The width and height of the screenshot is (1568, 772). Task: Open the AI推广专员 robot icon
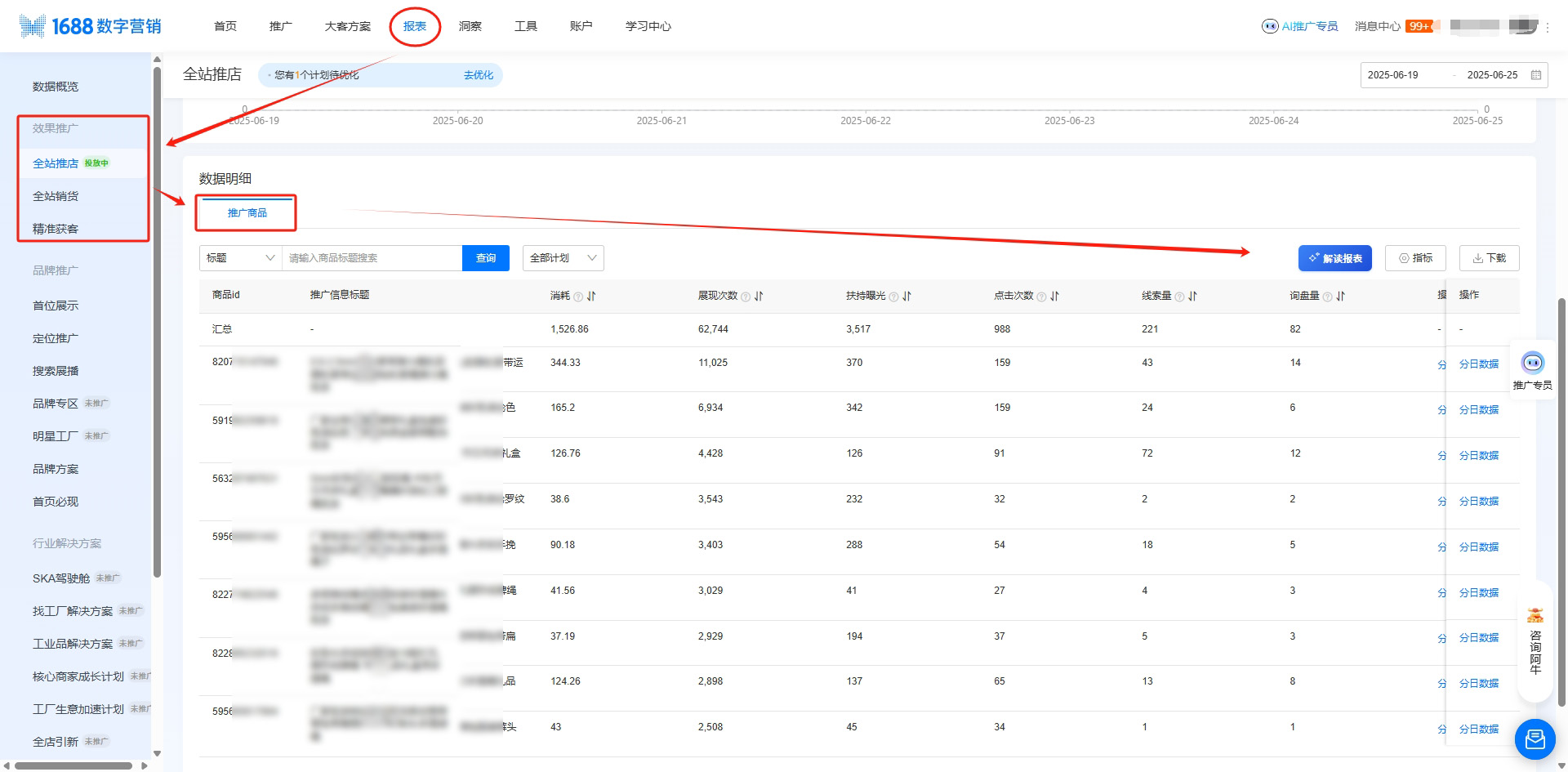(x=1269, y=26)
